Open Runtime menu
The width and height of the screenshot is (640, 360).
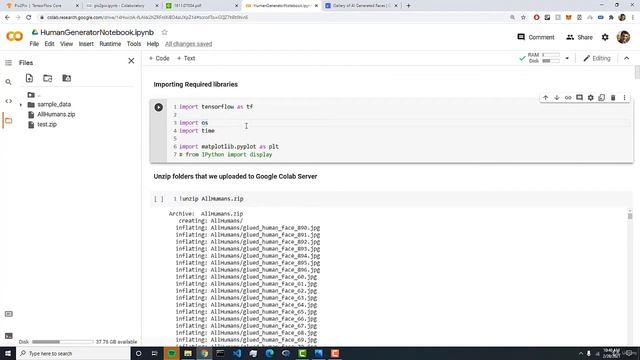click(110, 44)
